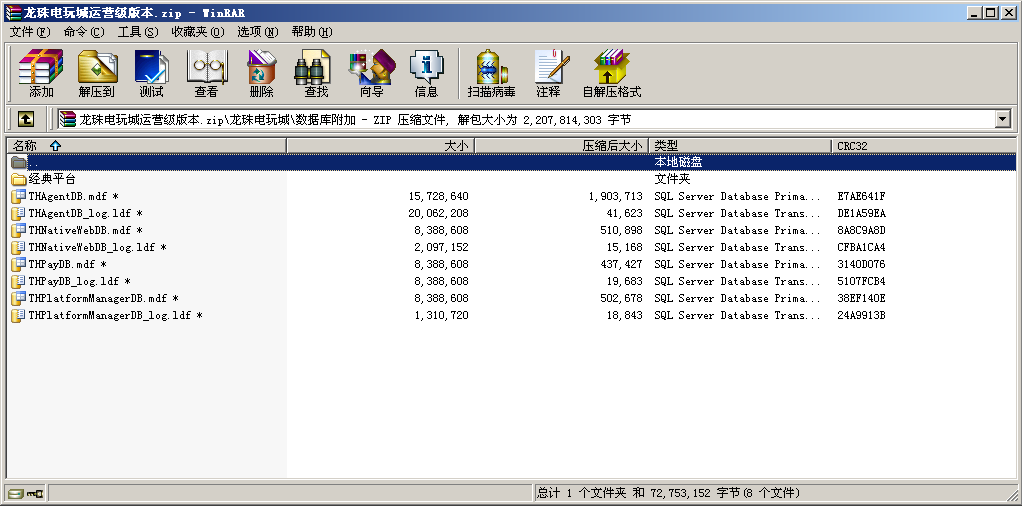Open the Wizard (向导) tool
Screen dimensions: 1022x506
[x=371, y=72]
